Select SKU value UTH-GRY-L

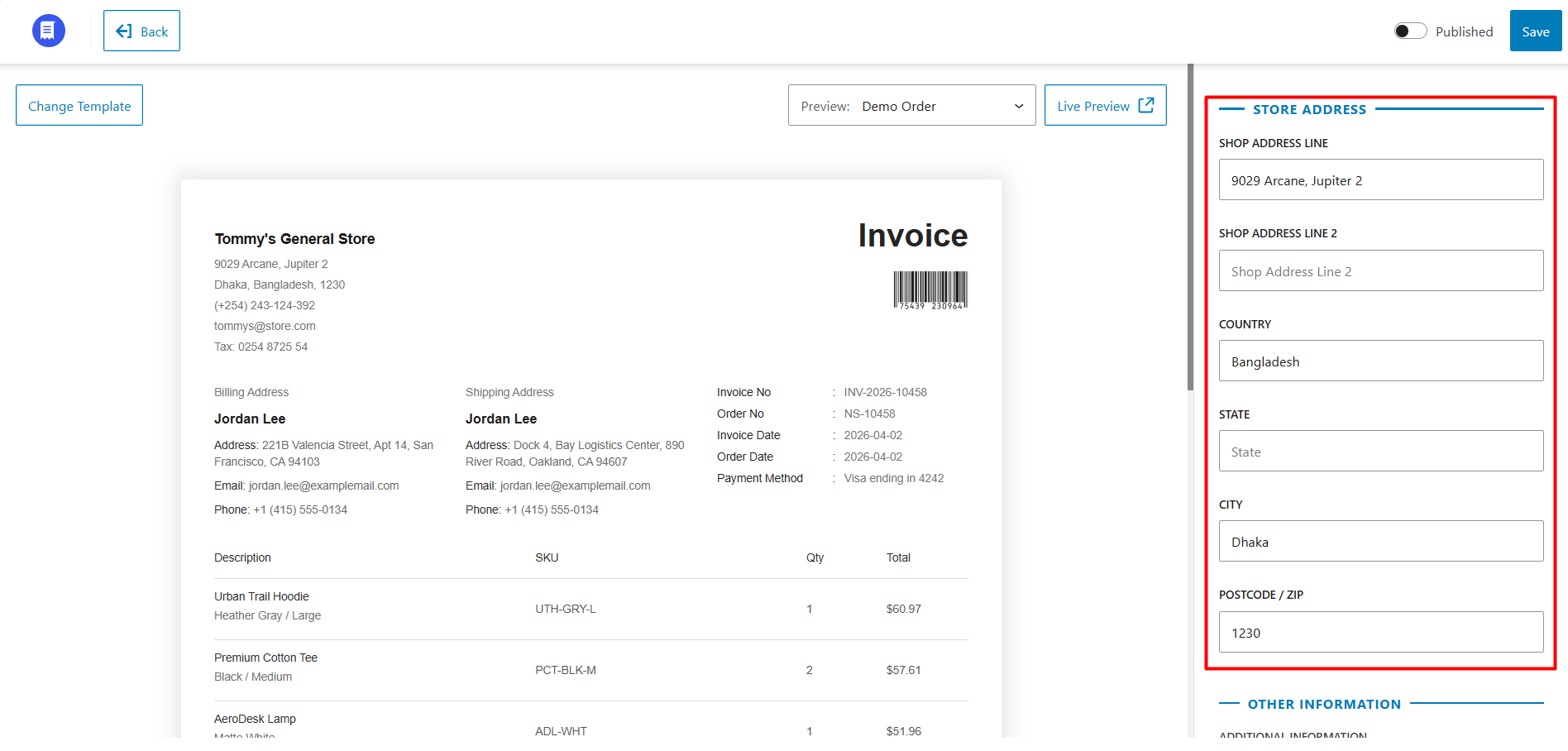pos(565,609)
